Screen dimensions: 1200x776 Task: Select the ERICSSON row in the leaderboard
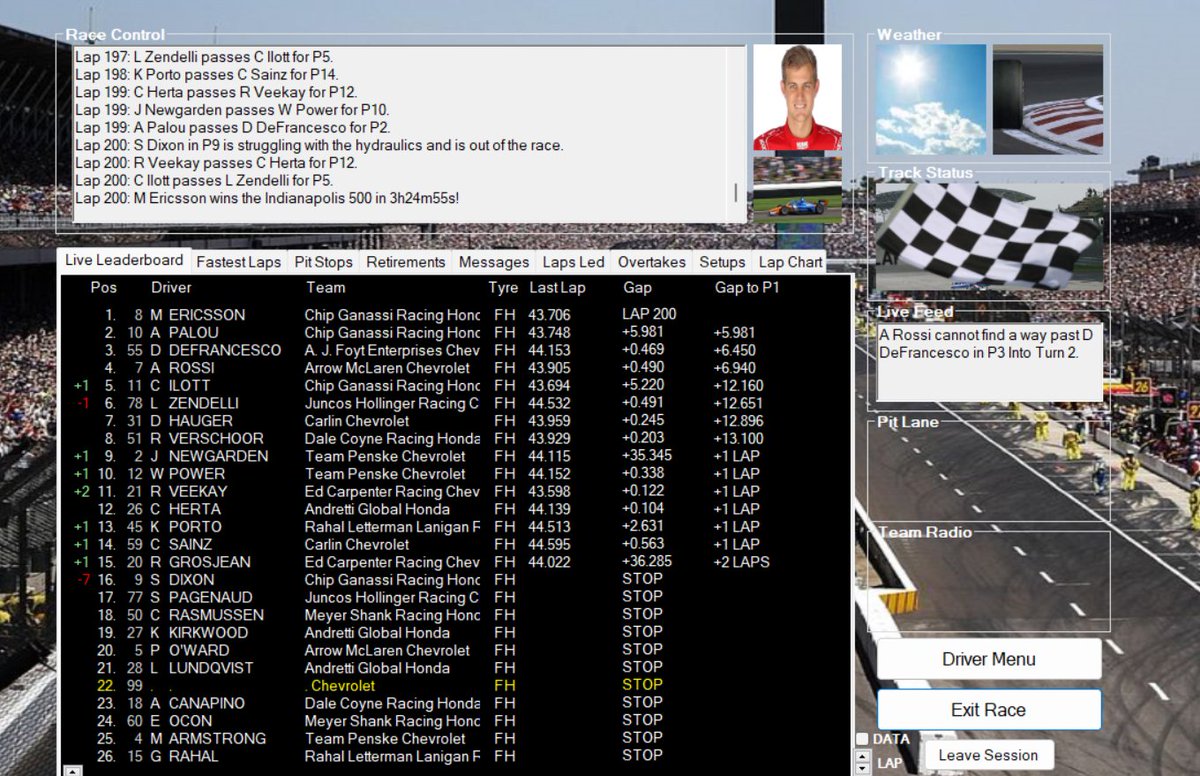pyautogui.click(x=455, y=315)
